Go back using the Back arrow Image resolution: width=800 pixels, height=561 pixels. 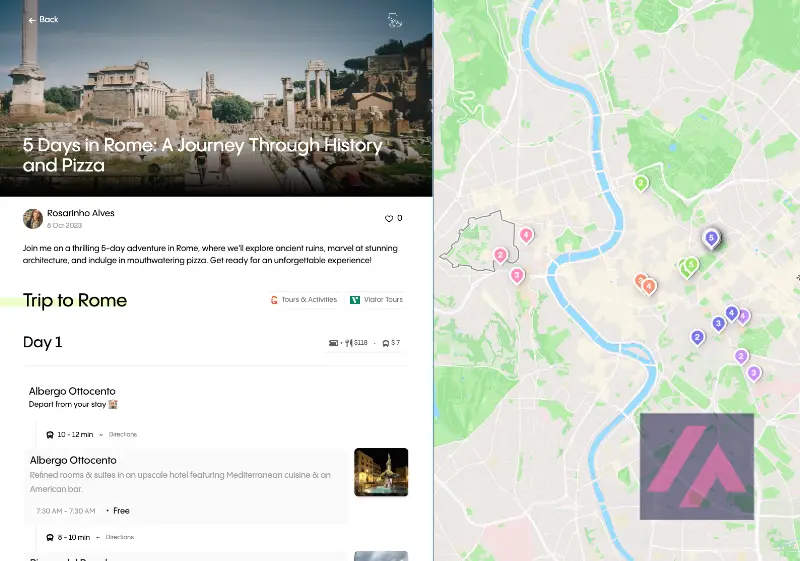(x=43, y=19)
